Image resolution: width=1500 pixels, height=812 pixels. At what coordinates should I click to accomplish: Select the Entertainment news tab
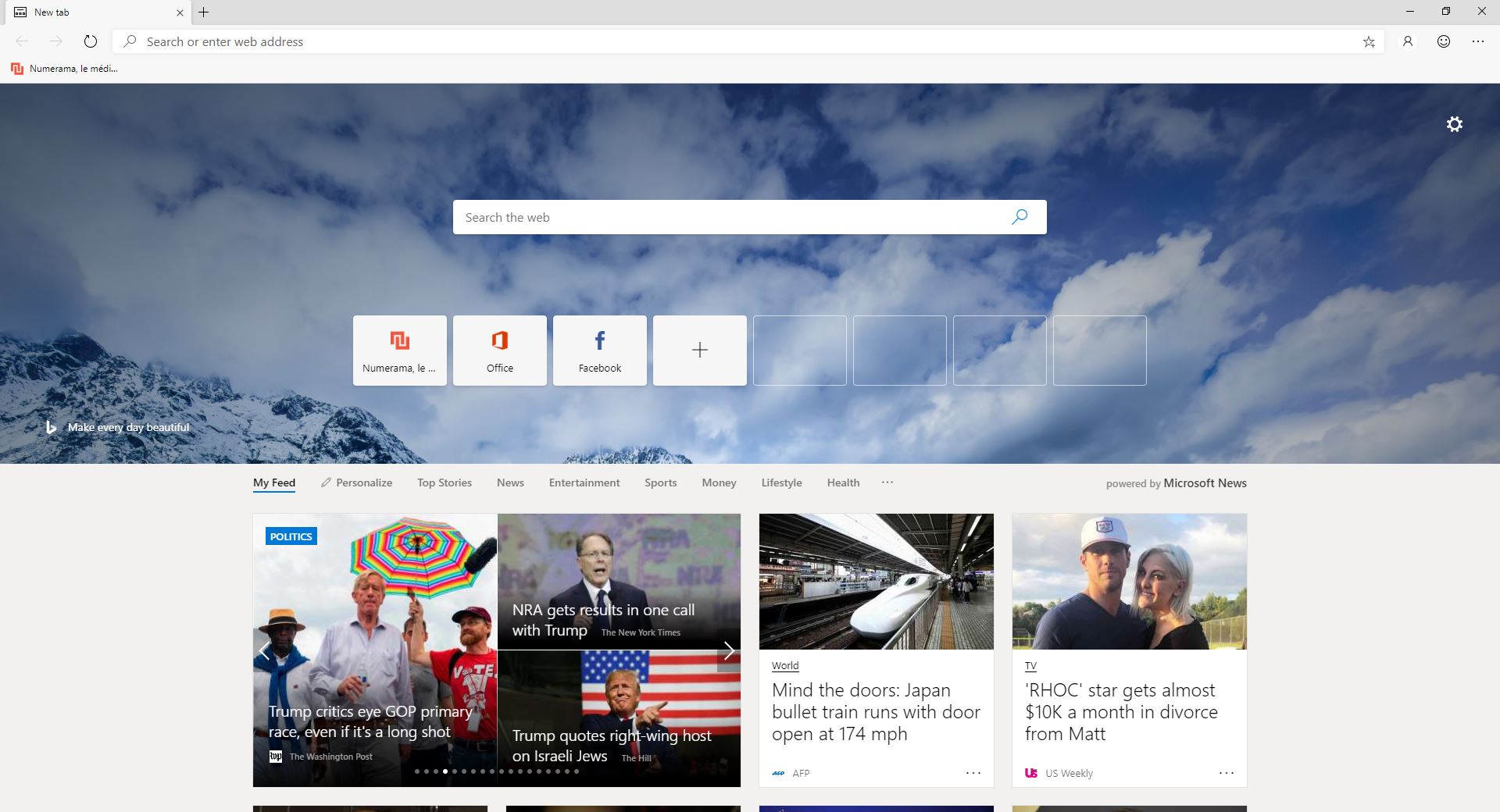tap(584, 483)
